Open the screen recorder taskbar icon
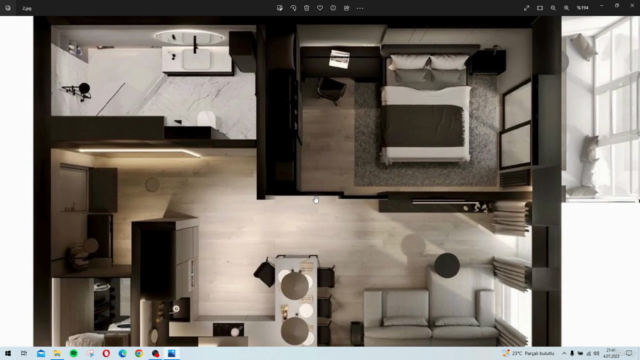 pos(156,353)
